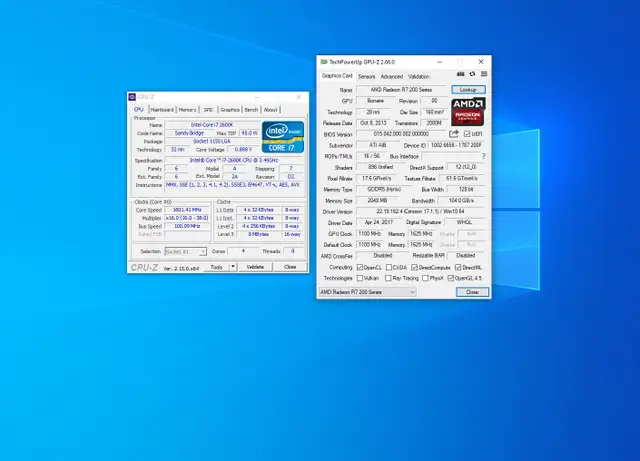Select the Graphics Card tab in GPU-Z

[337, 76]
